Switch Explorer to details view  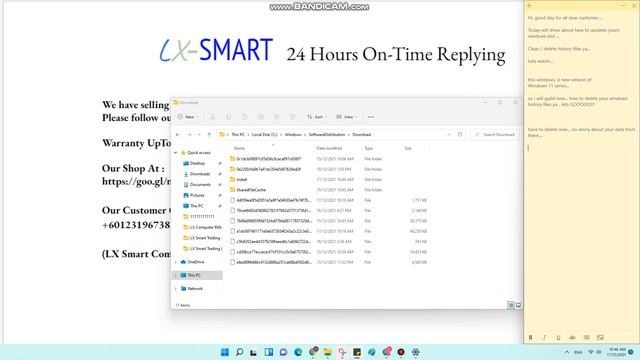coord(511,305)
